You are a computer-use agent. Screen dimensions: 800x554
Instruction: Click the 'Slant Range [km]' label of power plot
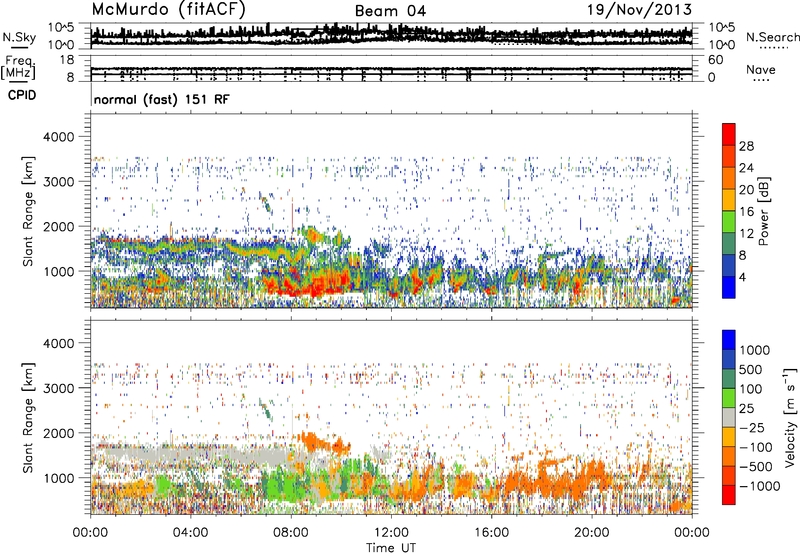pos(28,211)
